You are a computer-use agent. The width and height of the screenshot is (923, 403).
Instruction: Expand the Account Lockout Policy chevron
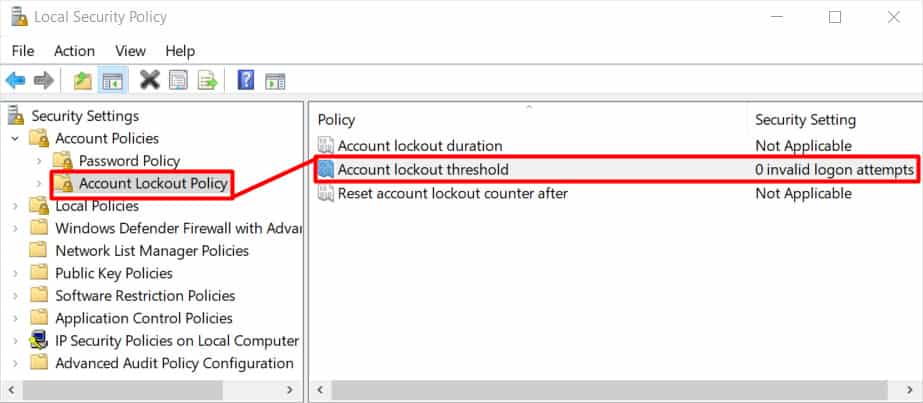[x=39, y=184]
